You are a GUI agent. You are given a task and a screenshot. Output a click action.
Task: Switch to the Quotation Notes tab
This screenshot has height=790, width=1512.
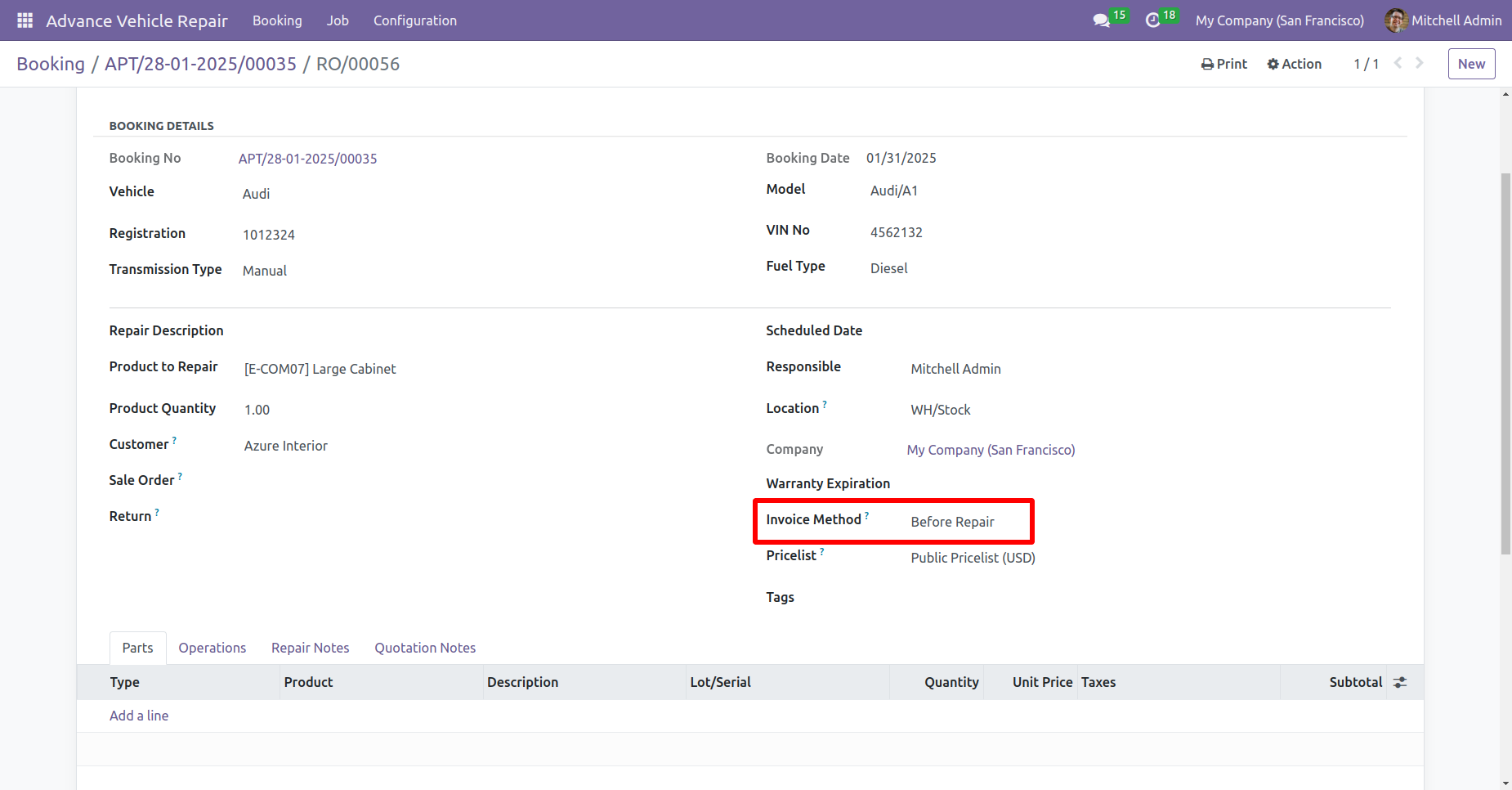[x=425, y=648]
